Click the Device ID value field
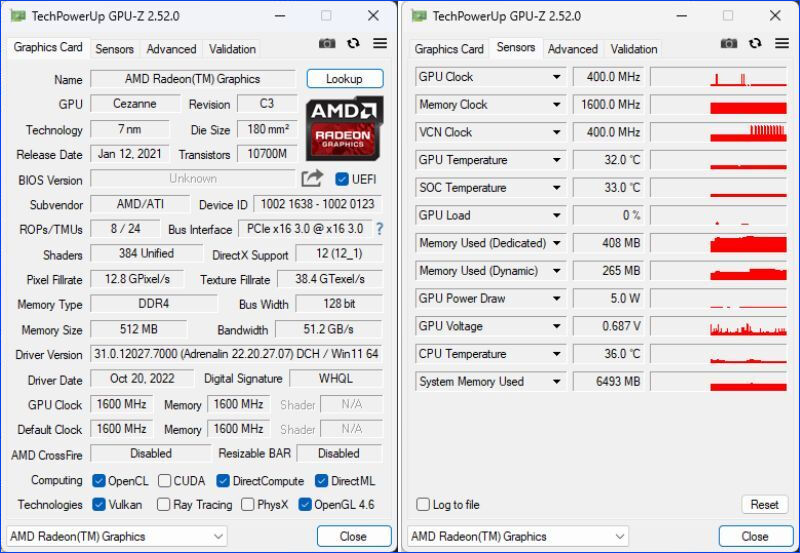Image resolution: width=800 pixels, height=553 pixels. click(x=317, y=204)
